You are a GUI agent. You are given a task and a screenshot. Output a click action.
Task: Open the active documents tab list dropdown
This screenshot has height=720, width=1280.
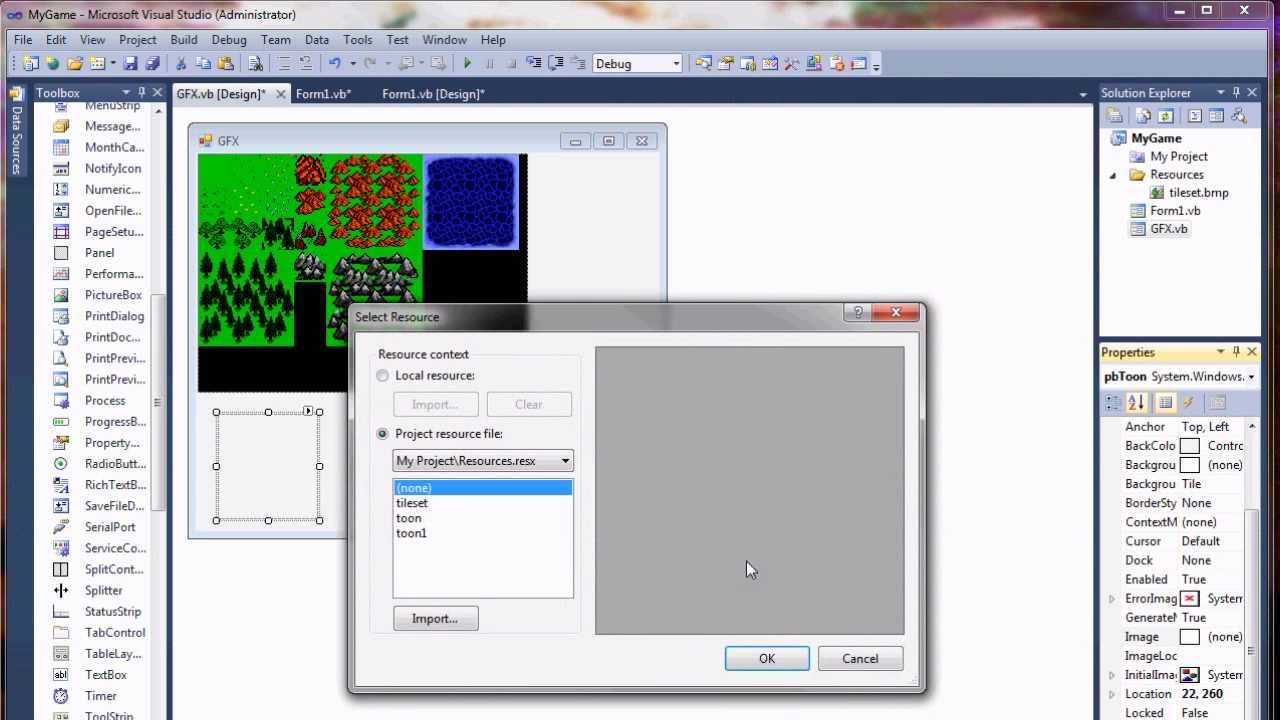coord(1083,94)
